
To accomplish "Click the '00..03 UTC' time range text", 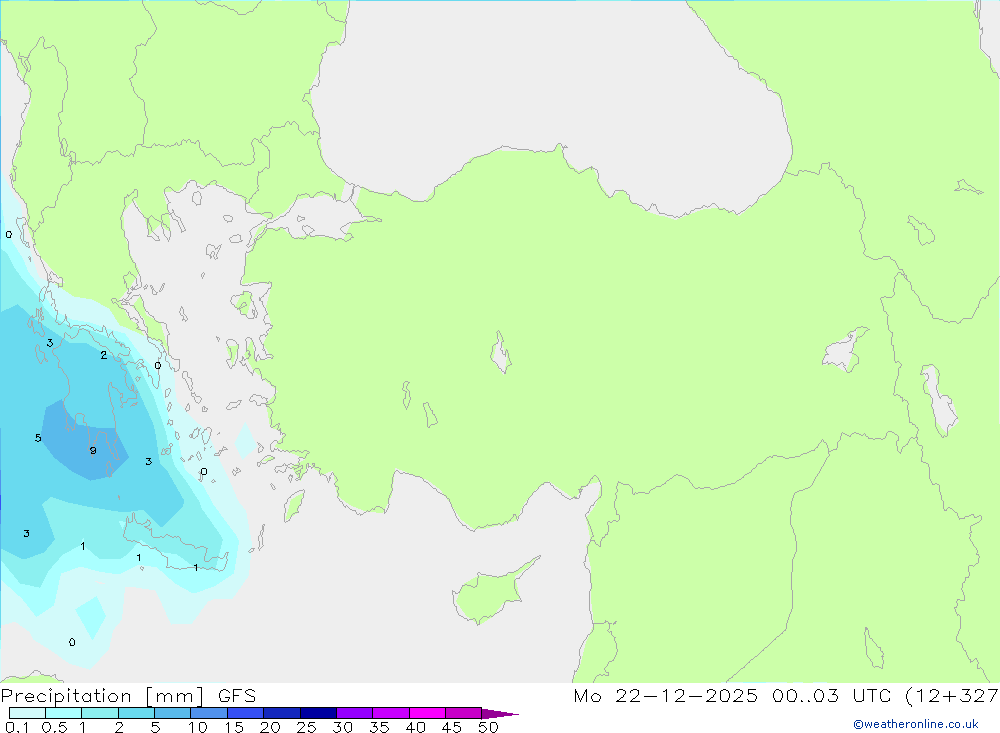I will tap(831, 696).
